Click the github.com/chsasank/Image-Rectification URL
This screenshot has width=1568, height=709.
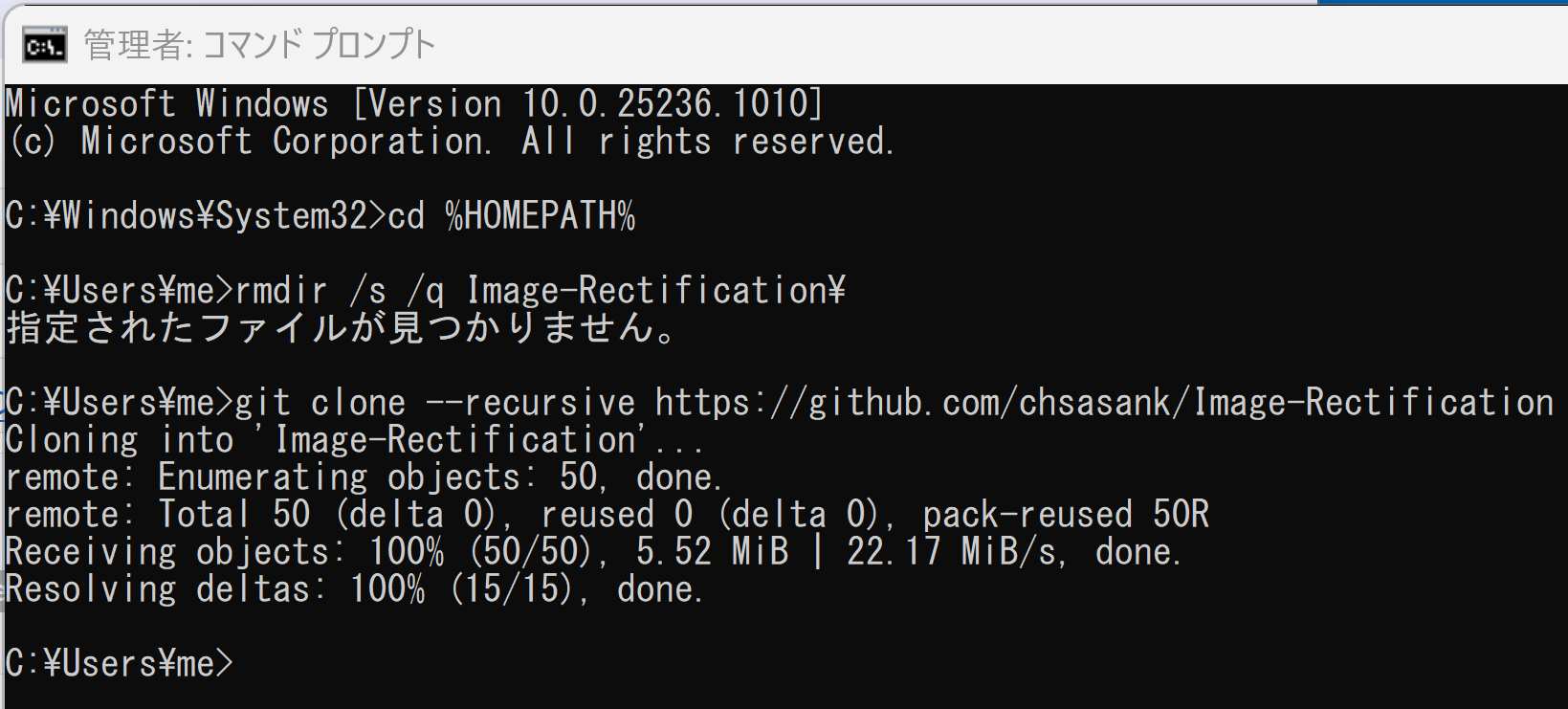(x=1105, y=402)
